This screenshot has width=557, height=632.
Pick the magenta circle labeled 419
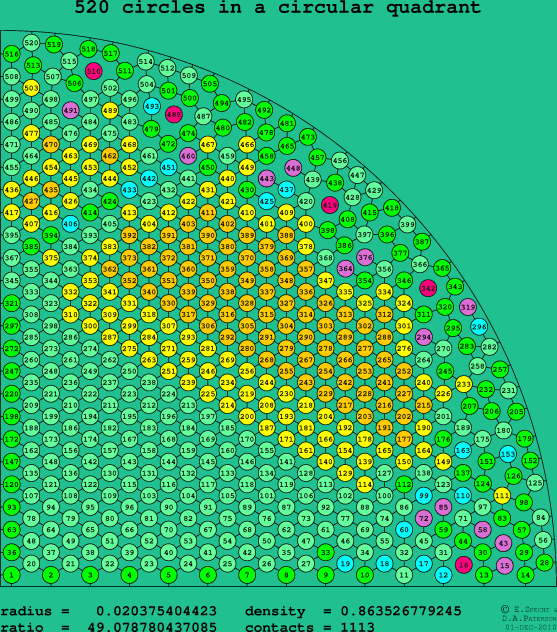click(330, 205)
